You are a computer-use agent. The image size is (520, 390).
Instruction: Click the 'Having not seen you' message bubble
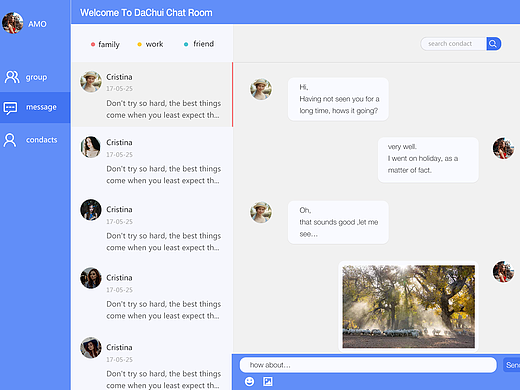[338, 99]
